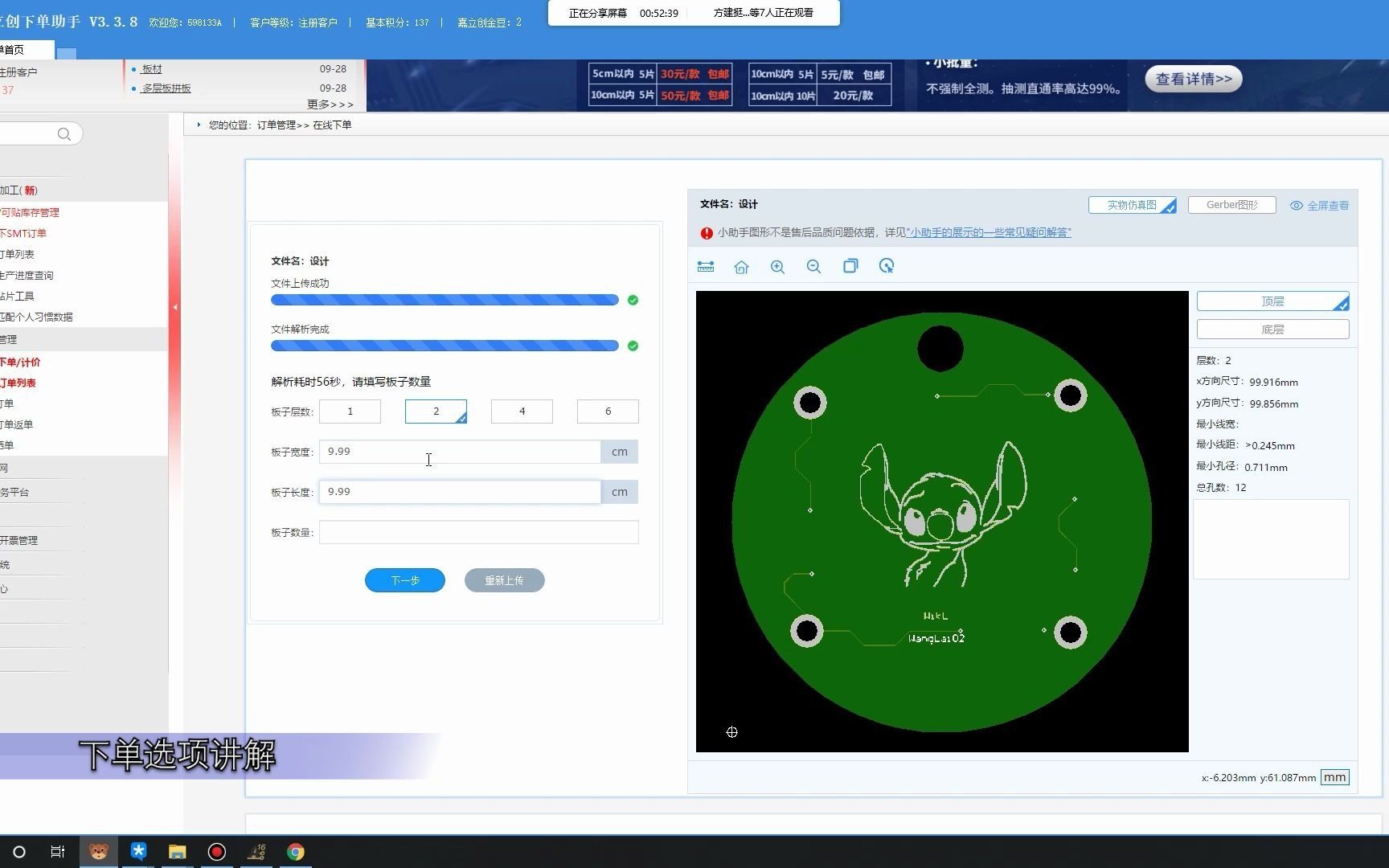Click the cm unit next to 板子宽度
This screenshot has height=868, width=1389.
620,452
